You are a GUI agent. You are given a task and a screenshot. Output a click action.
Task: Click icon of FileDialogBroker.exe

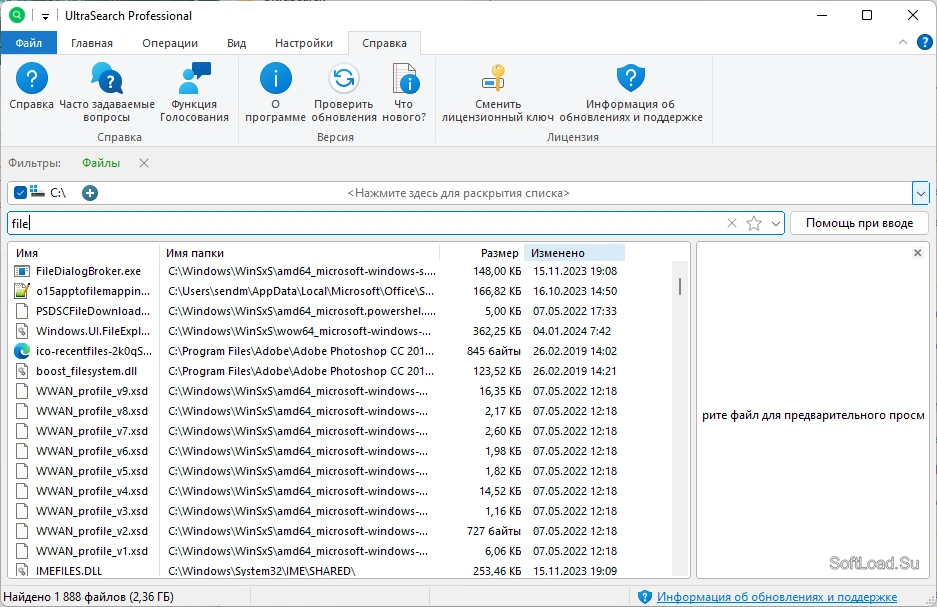[x=22, y=271]
